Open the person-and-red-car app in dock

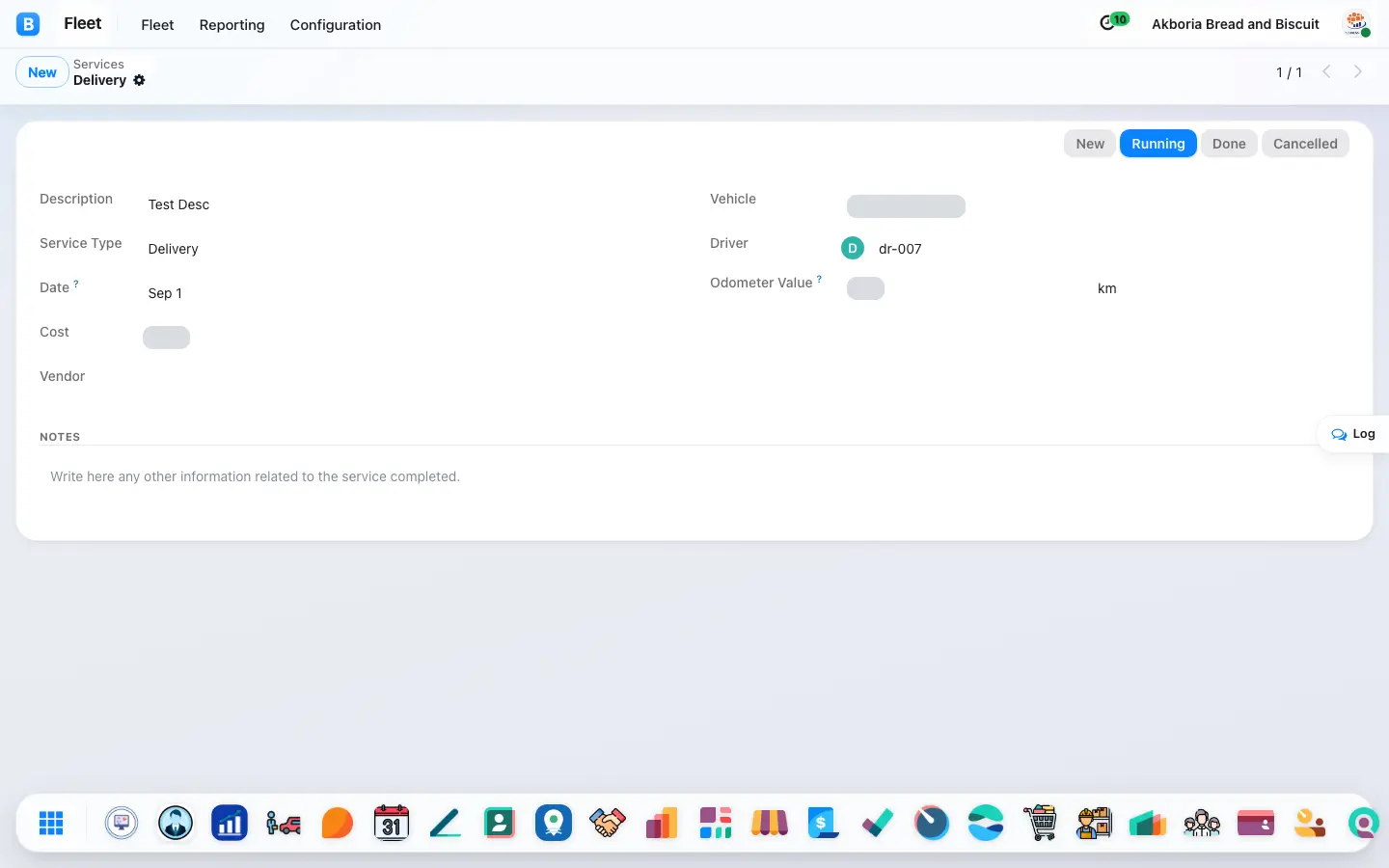click(x=284, y=823)
